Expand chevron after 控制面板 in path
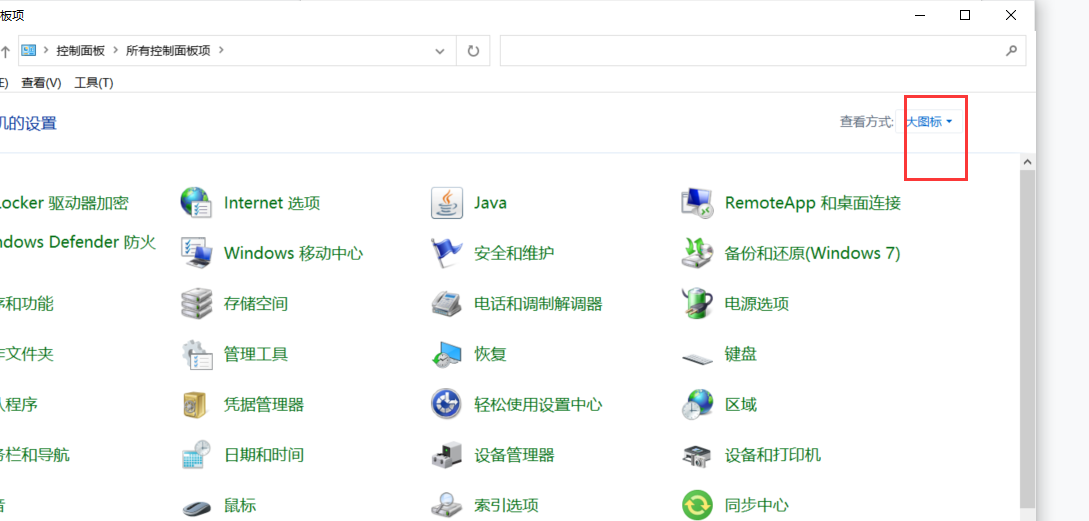The image size is (1089, 521). [x=115, y=50]
